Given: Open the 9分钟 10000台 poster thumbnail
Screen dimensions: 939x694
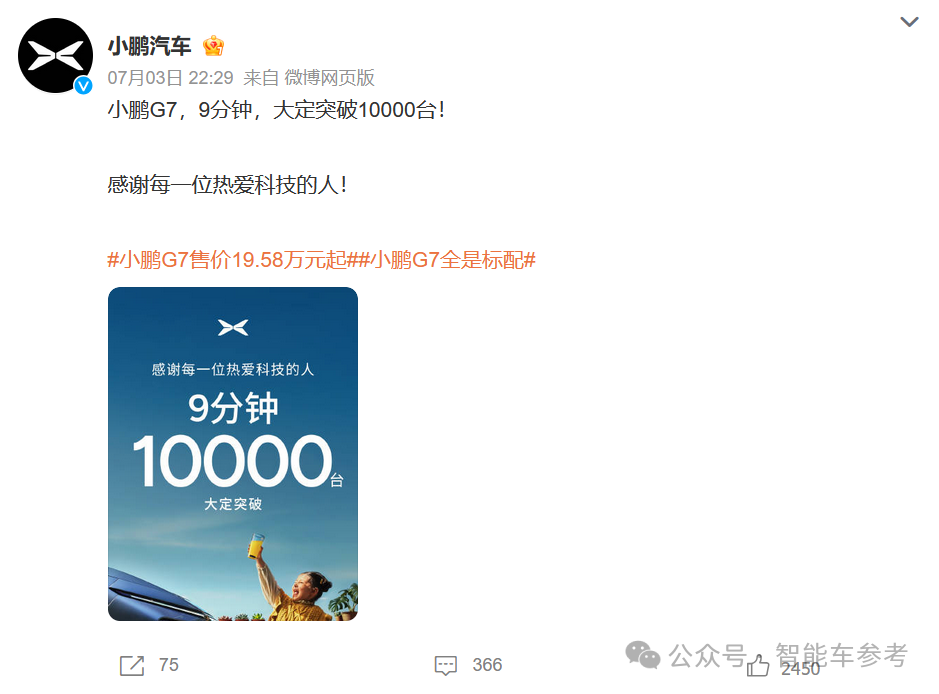Looking at the screenshot, I should click(233, 454).
